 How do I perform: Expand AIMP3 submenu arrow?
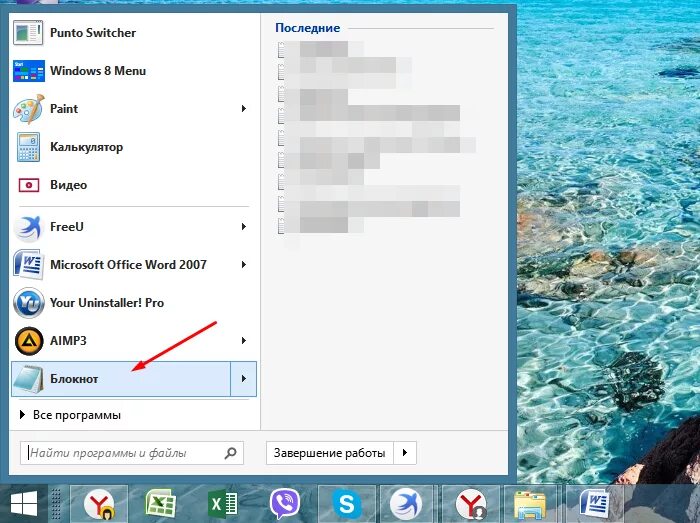244,340
